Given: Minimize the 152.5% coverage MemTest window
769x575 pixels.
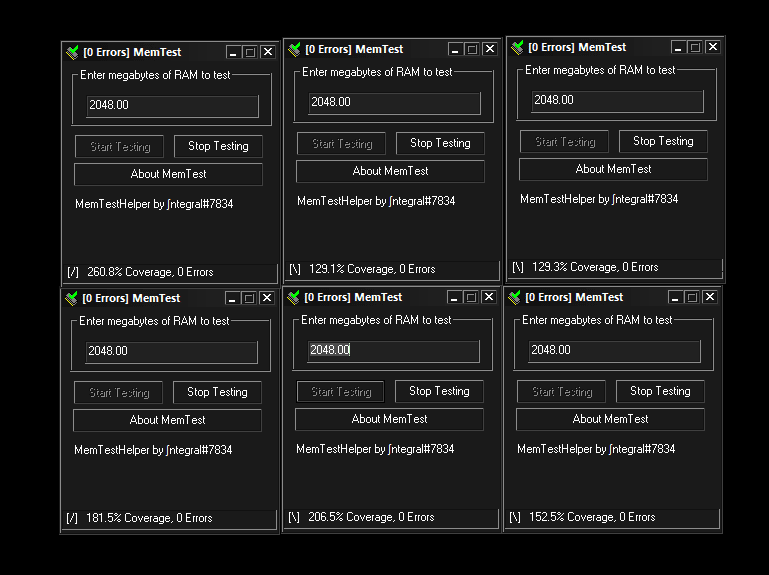Looking at the screenshot, I should [675, 297].
